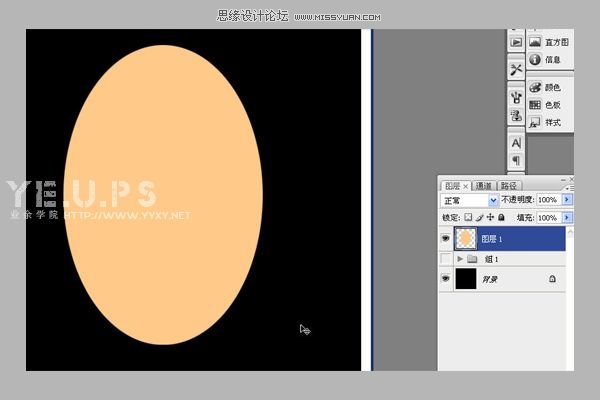The height and width of the screenshot is (400, 600).
Task: Click the orange ellipse on canvas
Action: click(x=163, y=195)
